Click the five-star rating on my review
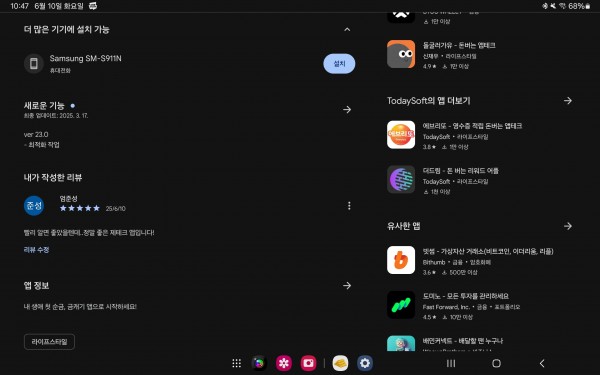 pos(80,208)
